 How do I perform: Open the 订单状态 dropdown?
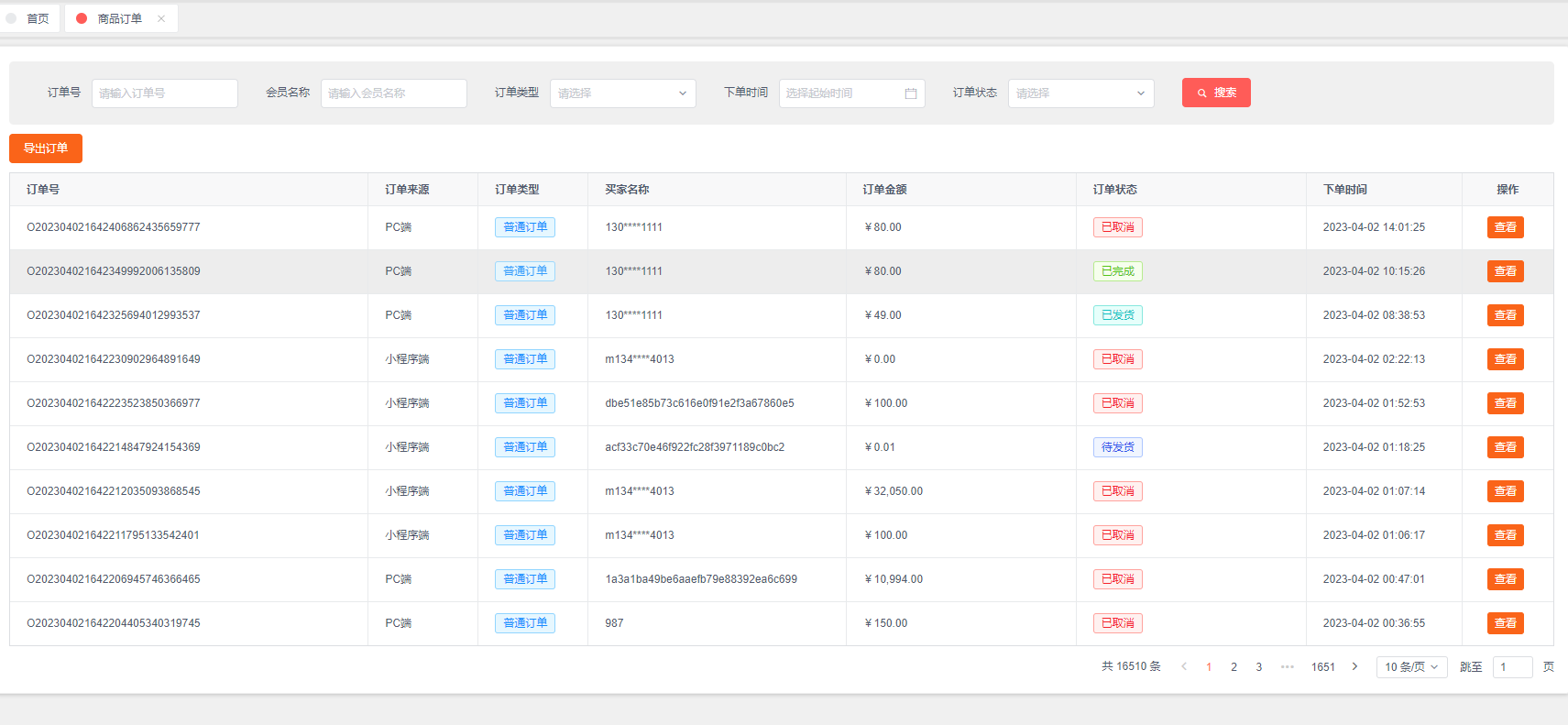pos(1081,93)
